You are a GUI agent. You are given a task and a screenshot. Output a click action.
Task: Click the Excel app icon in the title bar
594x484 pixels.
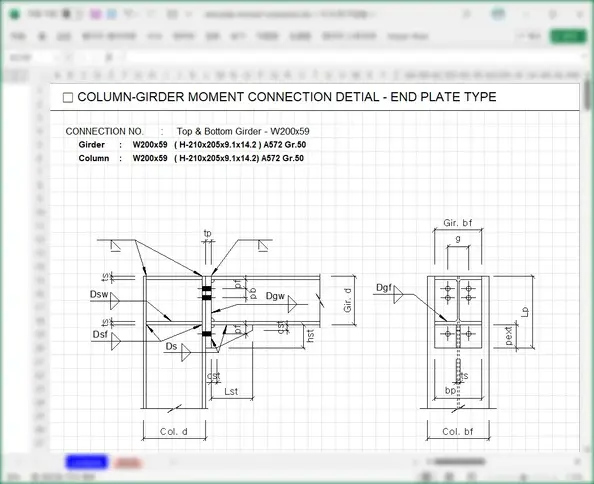pyautogui.click(x=15, y=14)
